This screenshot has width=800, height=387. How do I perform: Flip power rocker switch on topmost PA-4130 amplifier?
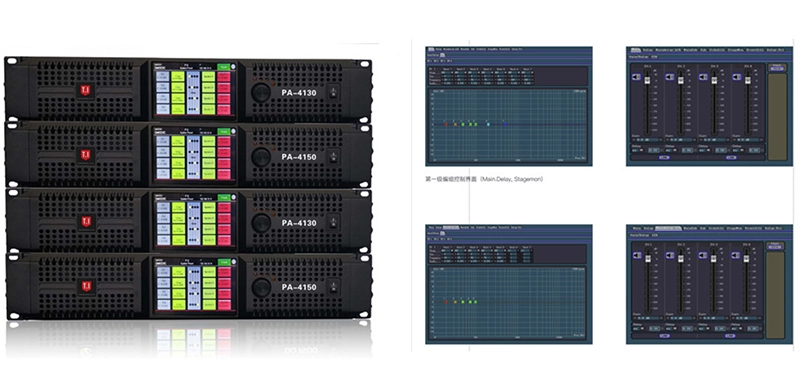point(333,92)
